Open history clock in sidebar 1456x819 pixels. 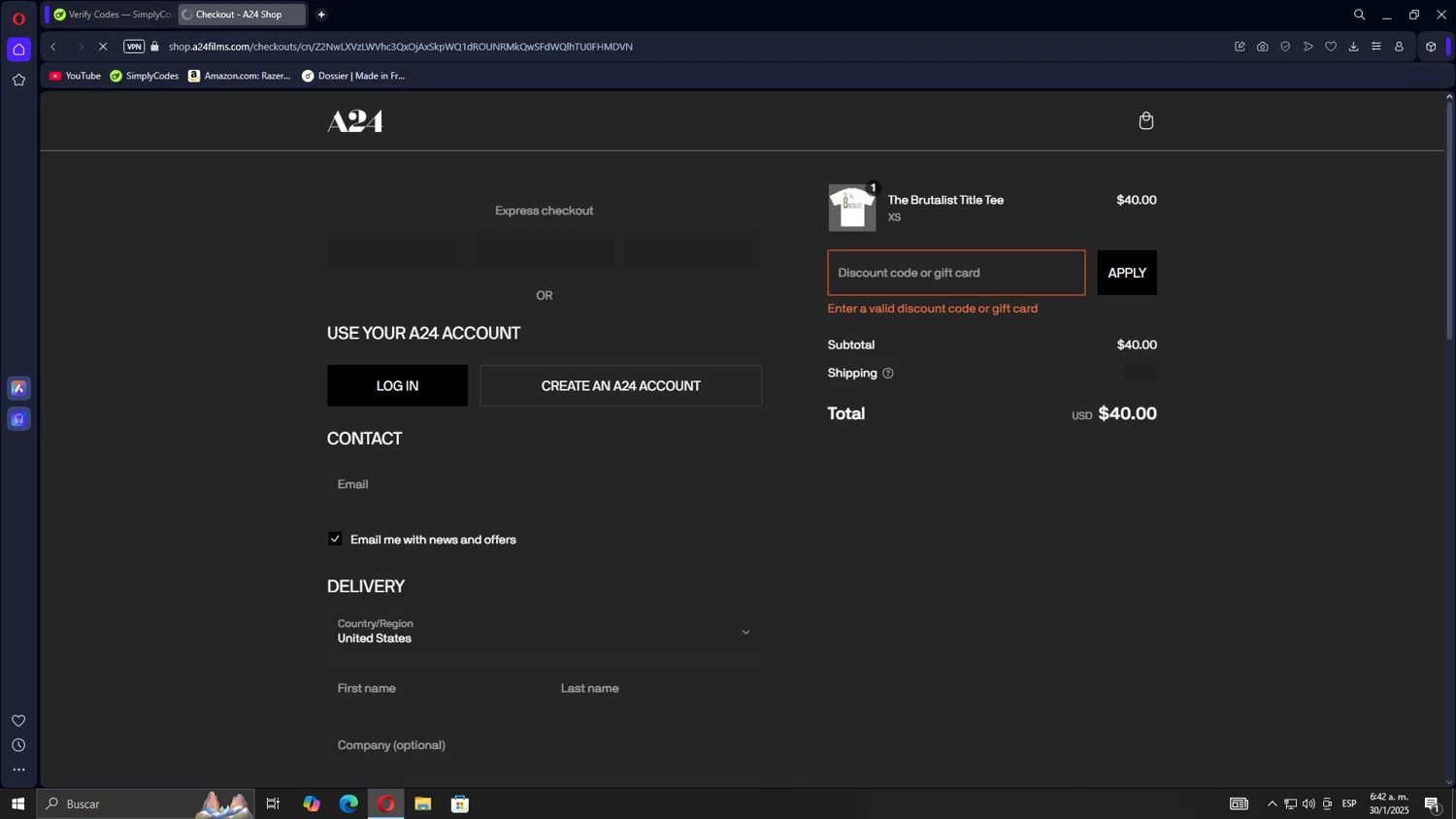pos(18,745)
